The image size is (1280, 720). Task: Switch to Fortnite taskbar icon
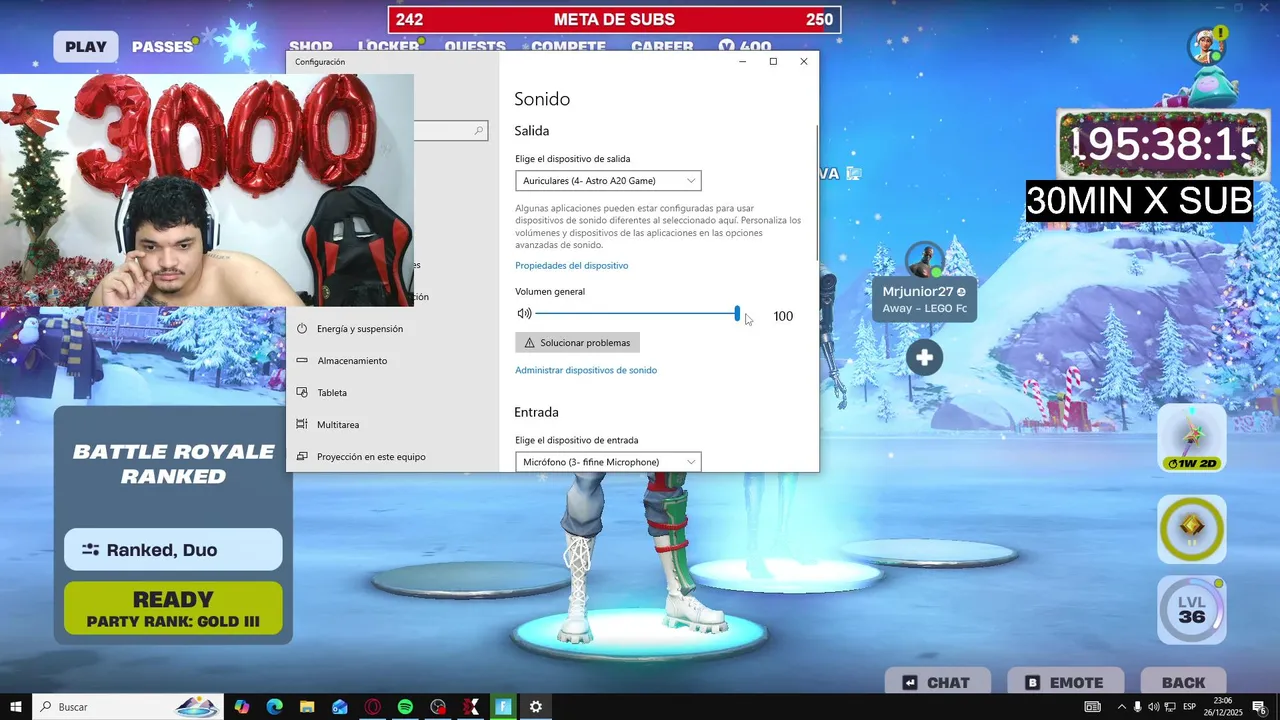(x=503, y=707)
